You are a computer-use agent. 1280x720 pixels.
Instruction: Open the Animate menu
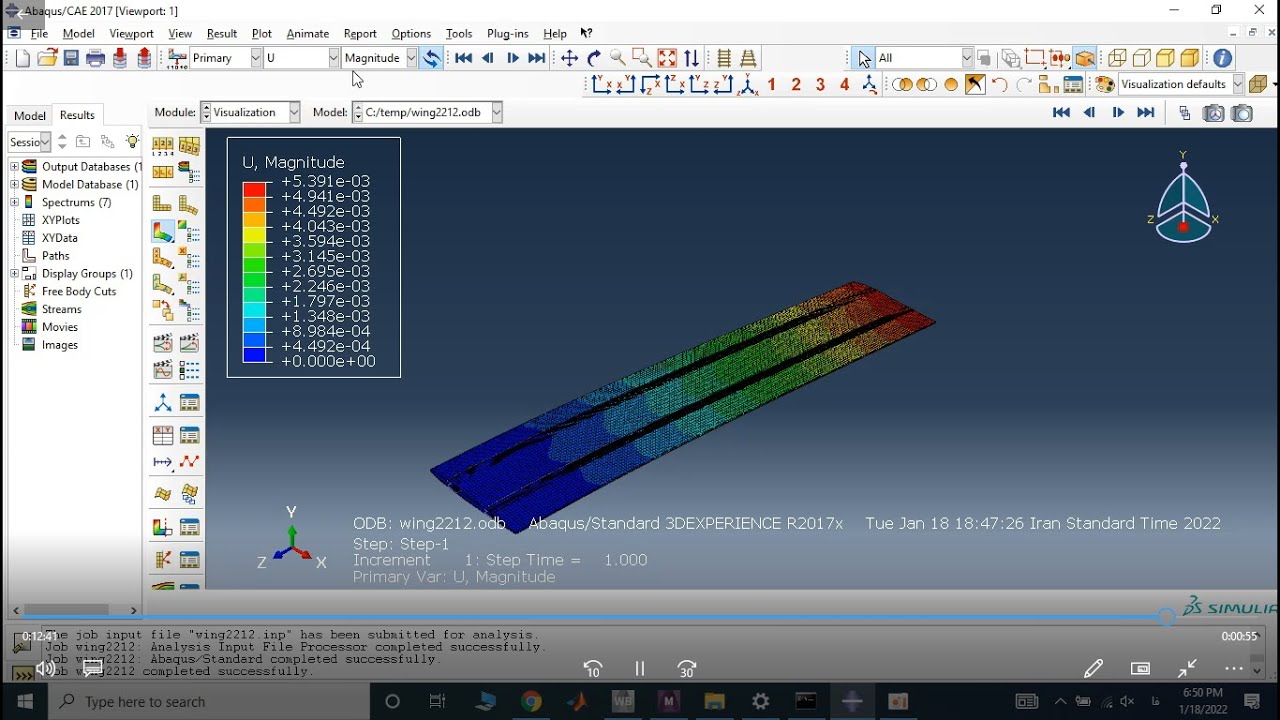tap(308, 34)
